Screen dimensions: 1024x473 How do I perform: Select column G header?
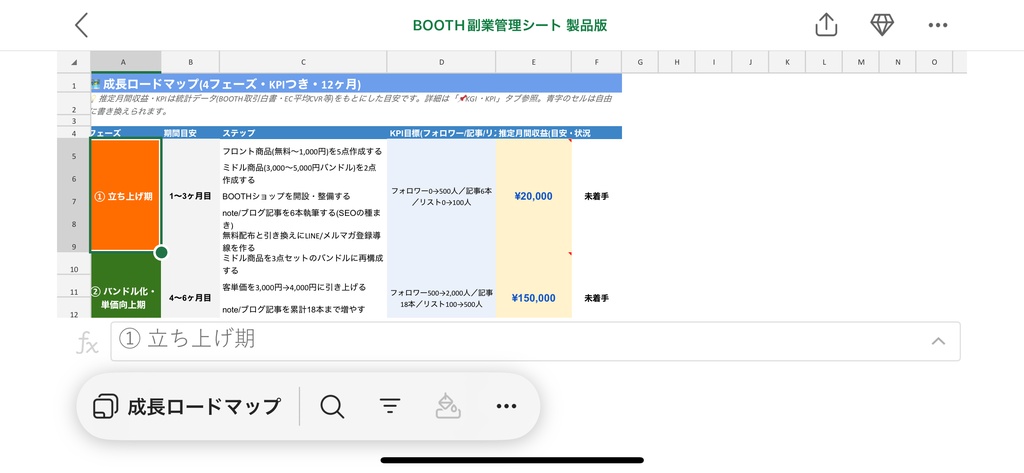point(640,62)
